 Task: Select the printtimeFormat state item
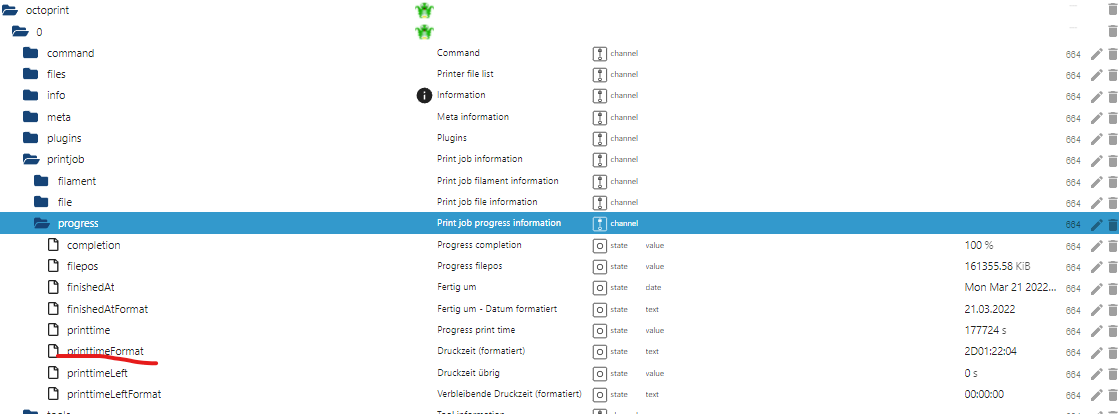tap(105, 351)
